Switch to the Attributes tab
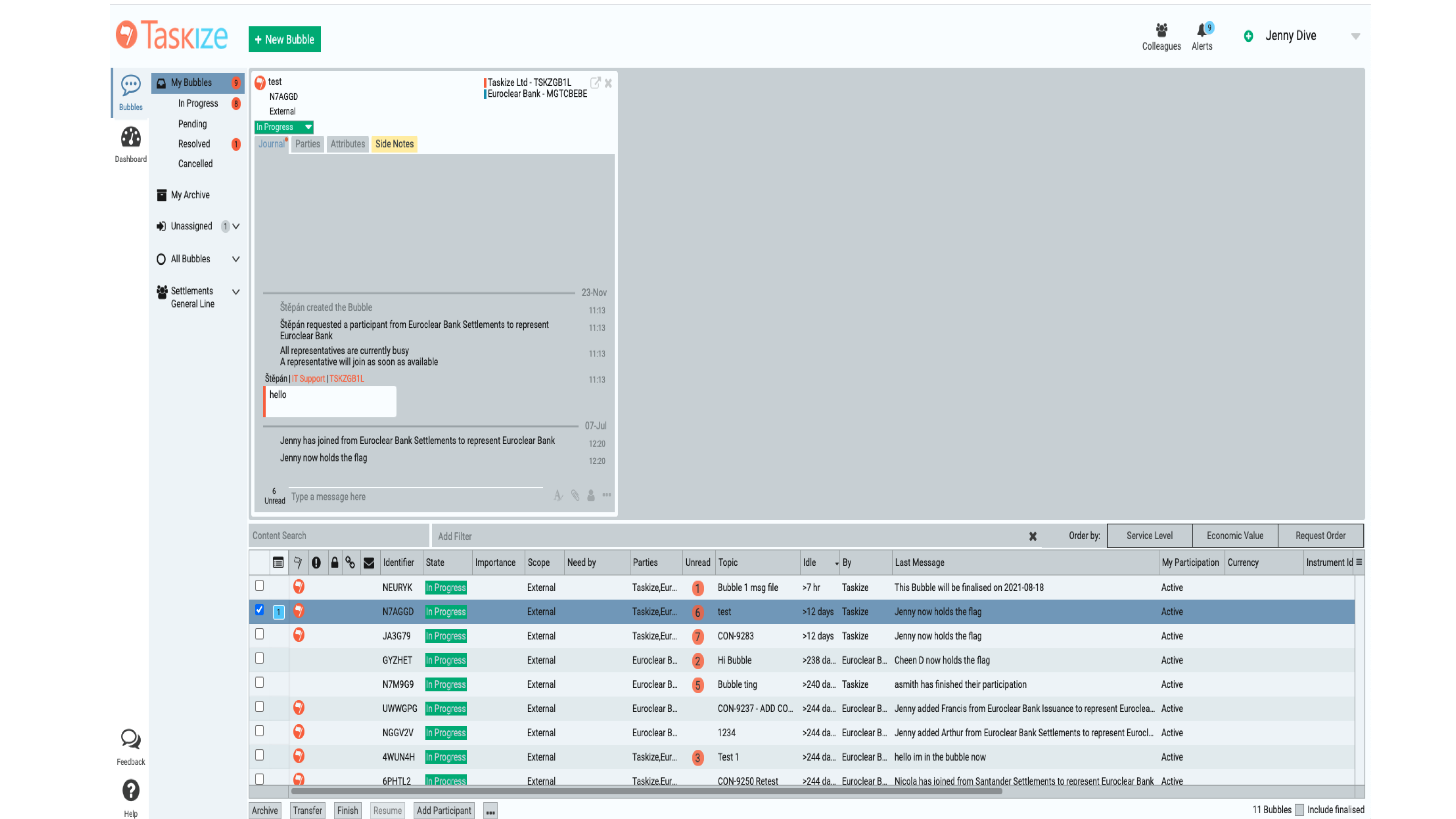The height and width of the screenshot is (819, 1456). 348,144
